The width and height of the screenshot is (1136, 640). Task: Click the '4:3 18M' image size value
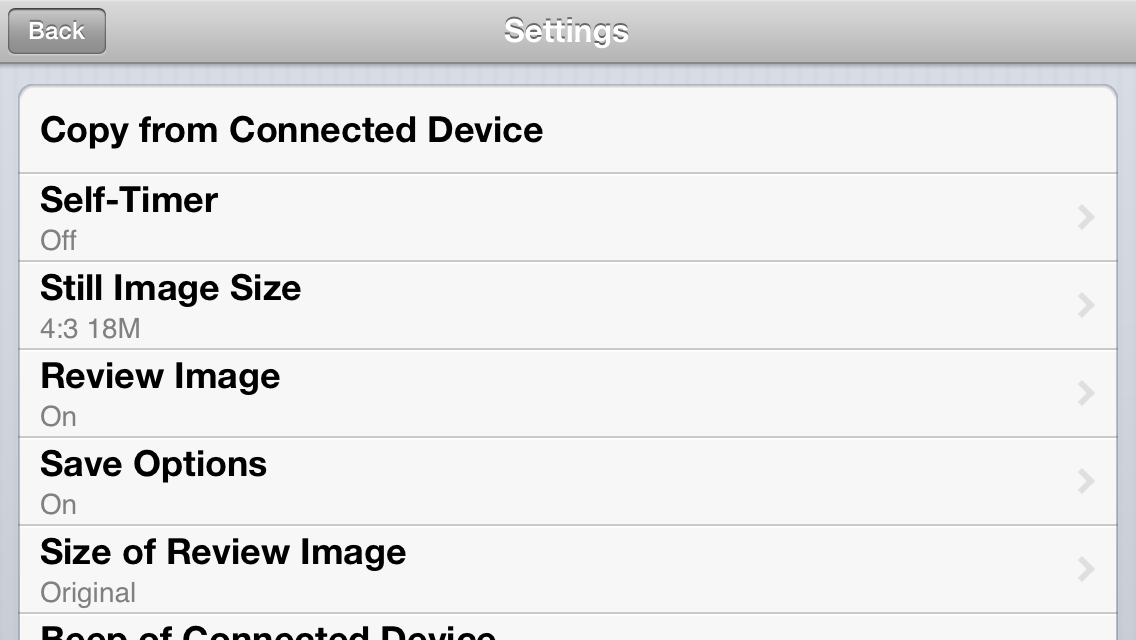click(x=90, y=329)
